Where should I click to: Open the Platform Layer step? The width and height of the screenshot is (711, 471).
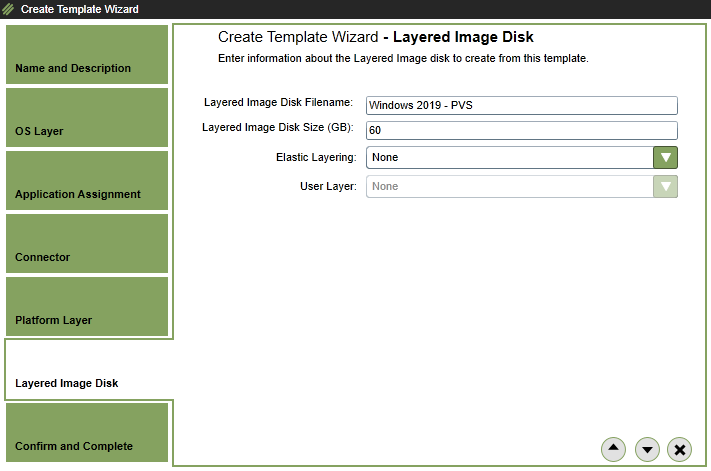point(87,307)
